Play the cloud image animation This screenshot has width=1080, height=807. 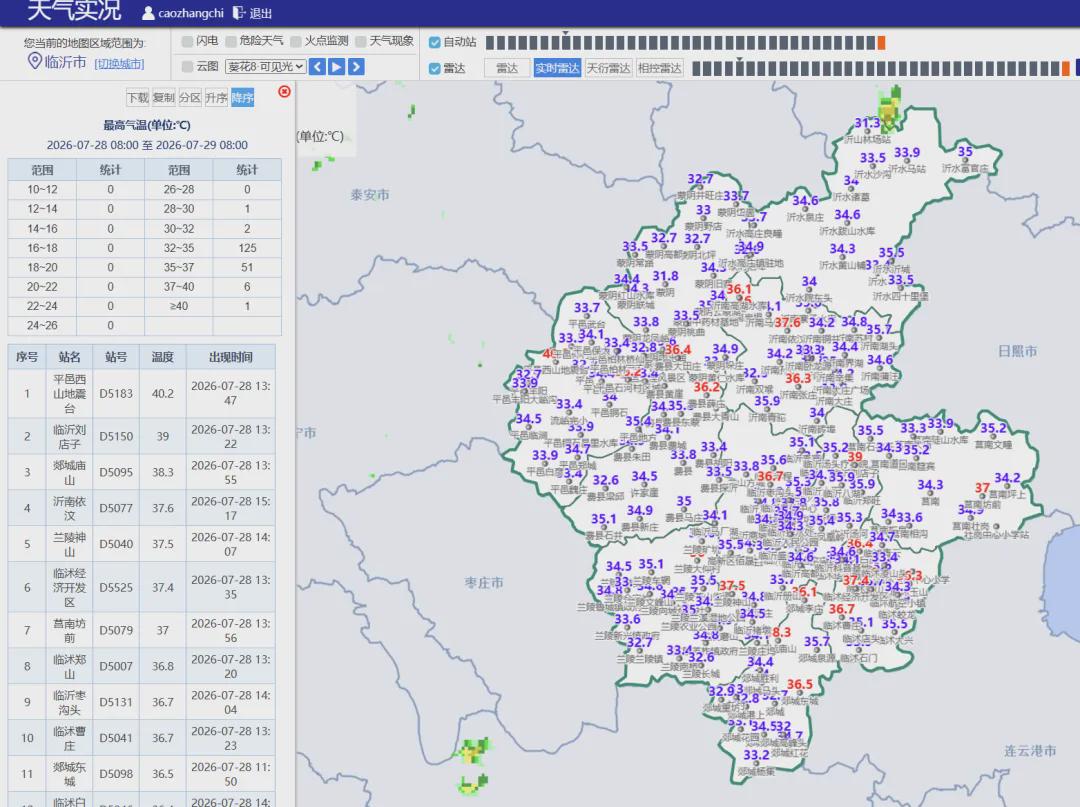coord(337,67)
